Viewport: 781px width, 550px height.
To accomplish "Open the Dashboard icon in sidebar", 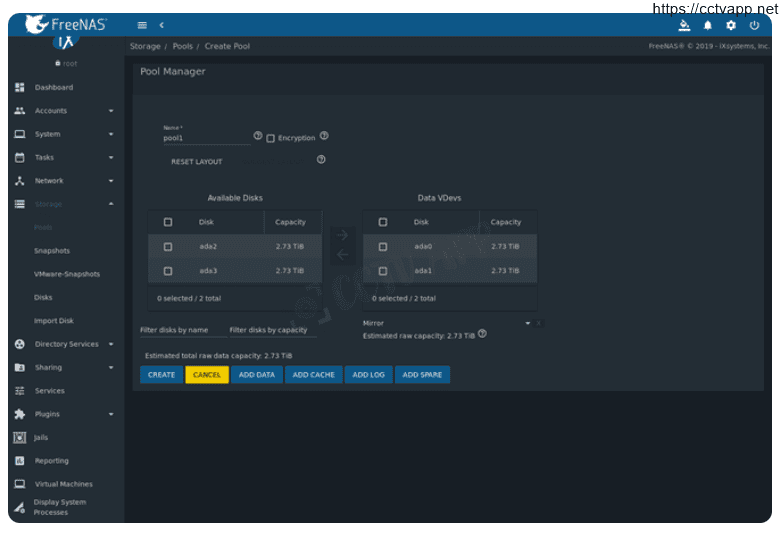I will pyautogui.click(x=19, y=87).
